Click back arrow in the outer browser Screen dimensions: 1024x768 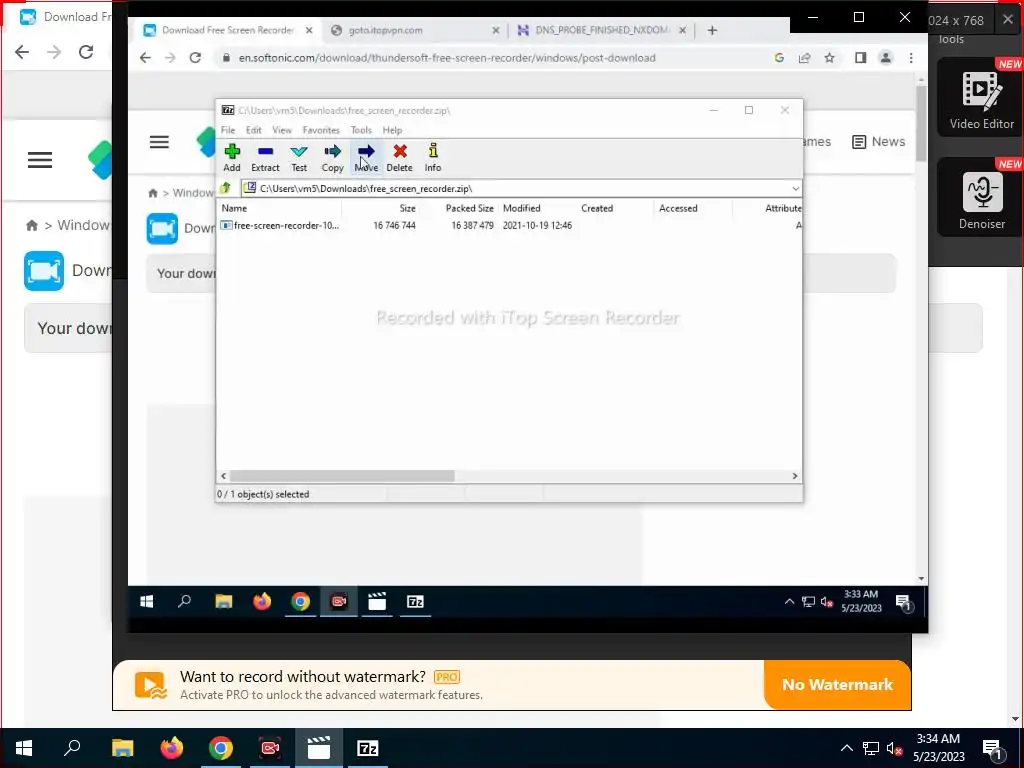(x=22, y=52)
